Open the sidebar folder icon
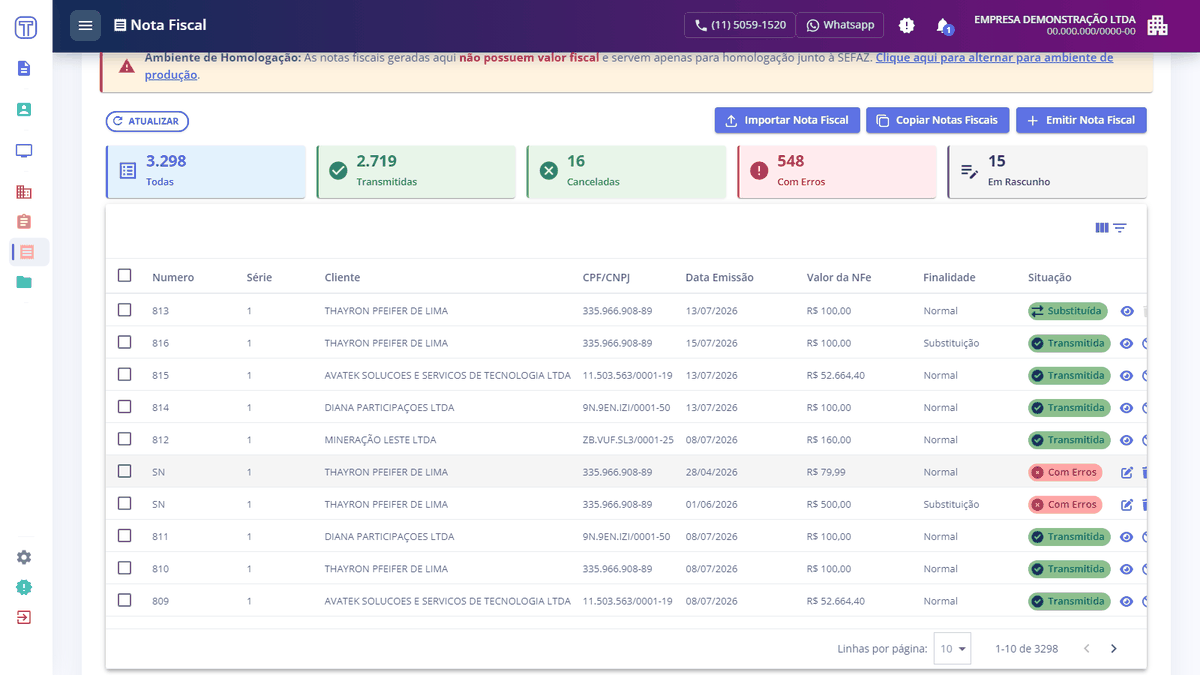Screen dimensions: 1200x675 point(24,282)
